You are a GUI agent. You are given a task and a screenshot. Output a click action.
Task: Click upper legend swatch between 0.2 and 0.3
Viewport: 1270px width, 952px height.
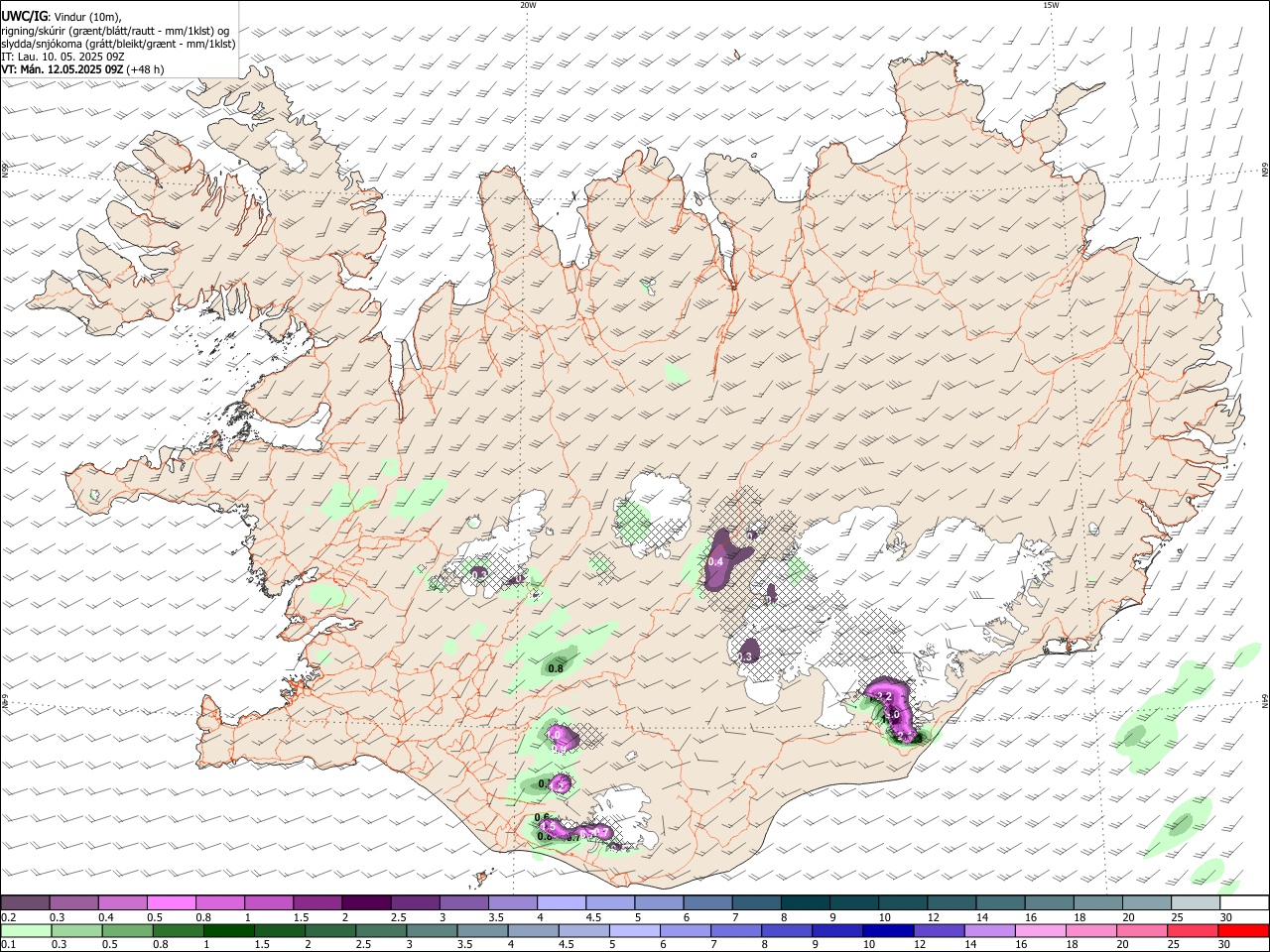27,903
